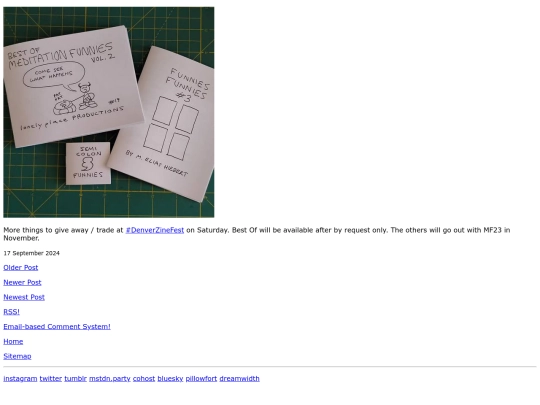Open the dreamwidth link
Screen dimensions: 540x405
(239, 379)
